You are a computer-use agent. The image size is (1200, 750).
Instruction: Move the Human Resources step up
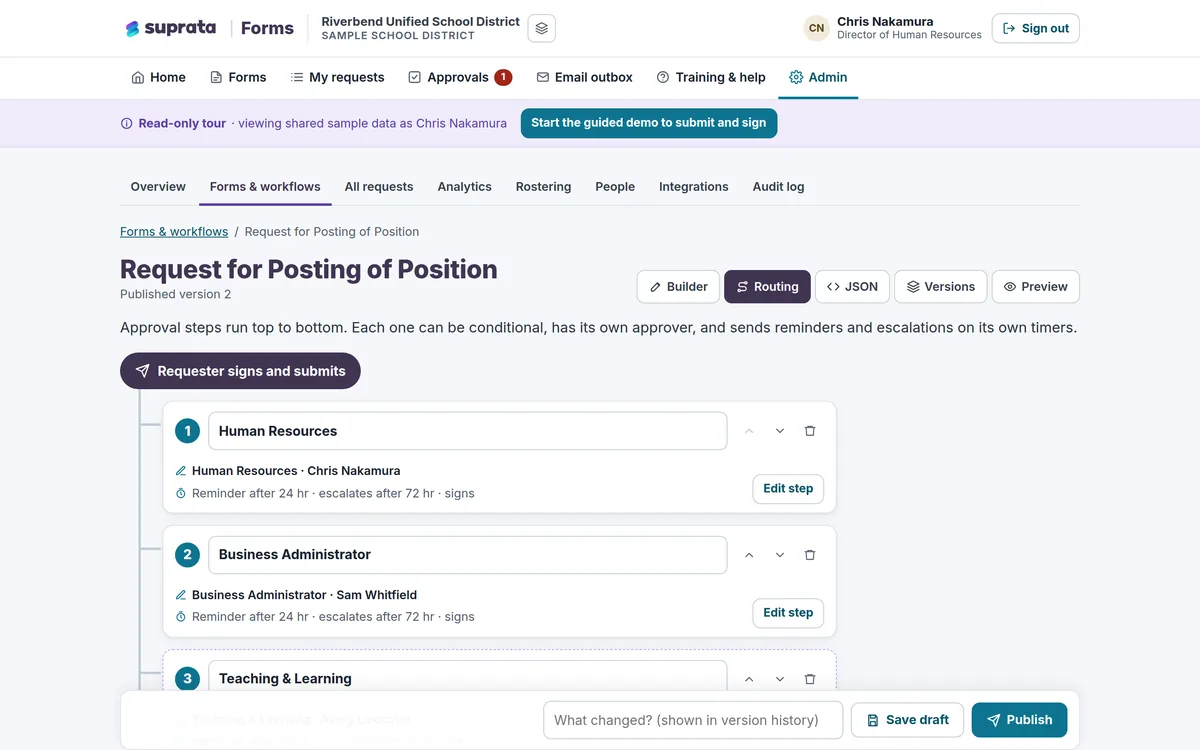(749, 431)
